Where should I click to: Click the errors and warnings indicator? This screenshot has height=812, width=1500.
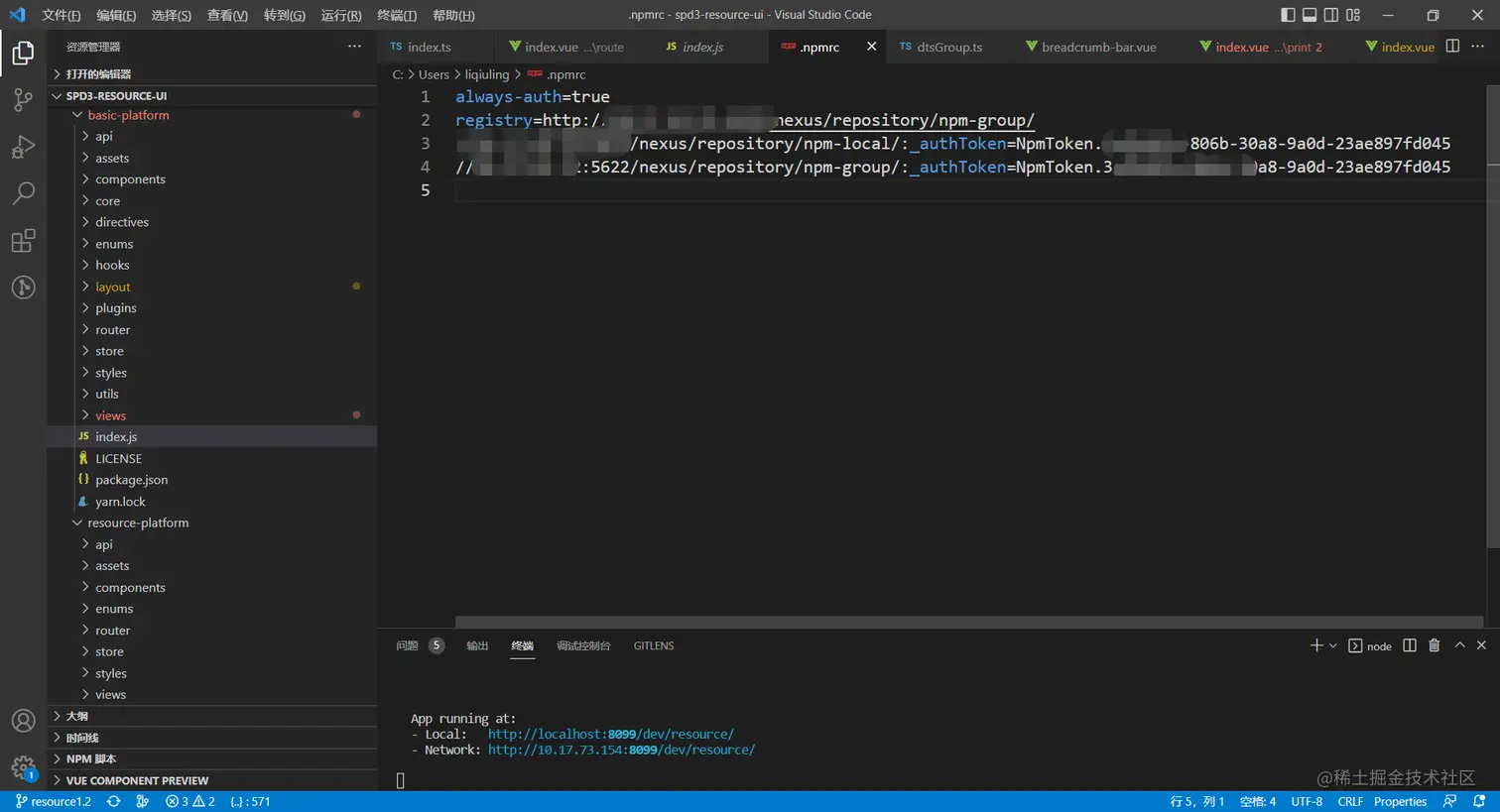(190, 801)
